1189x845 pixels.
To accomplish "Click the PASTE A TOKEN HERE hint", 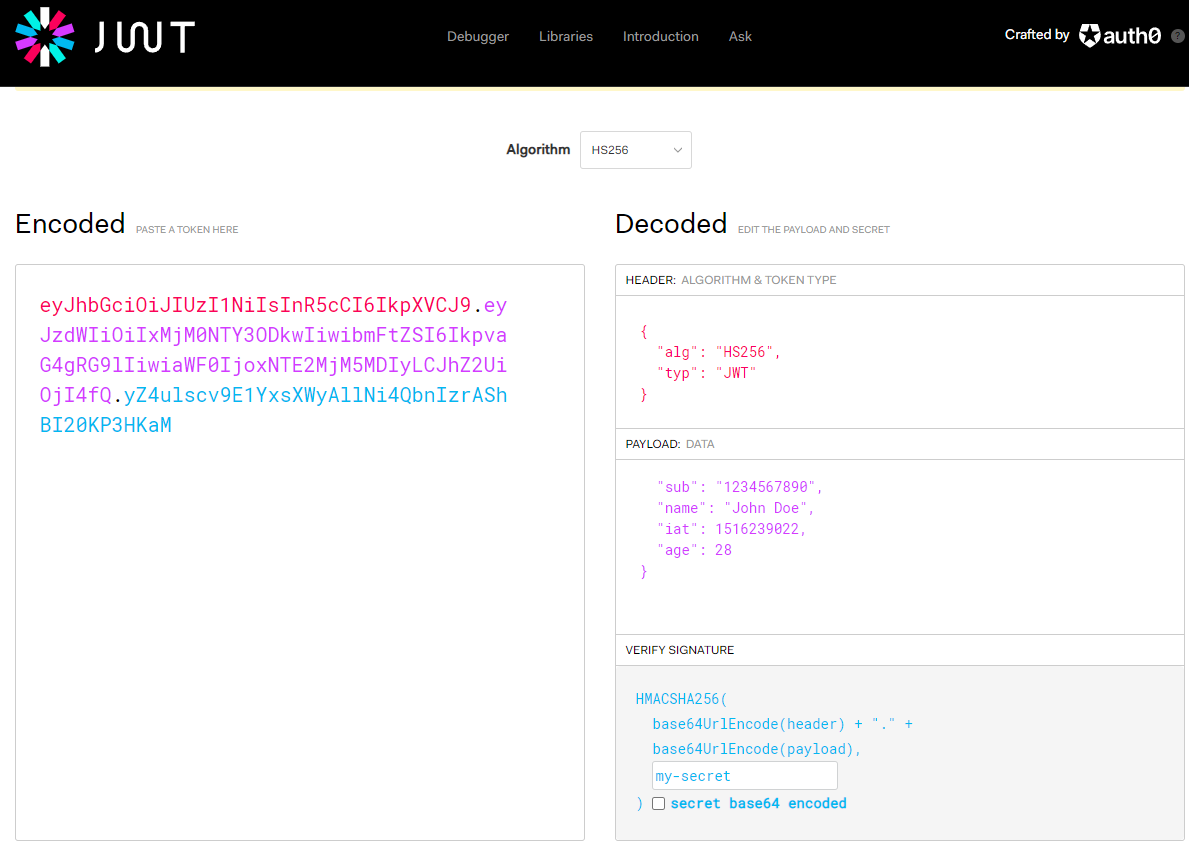I will click(x=187, y=229).
